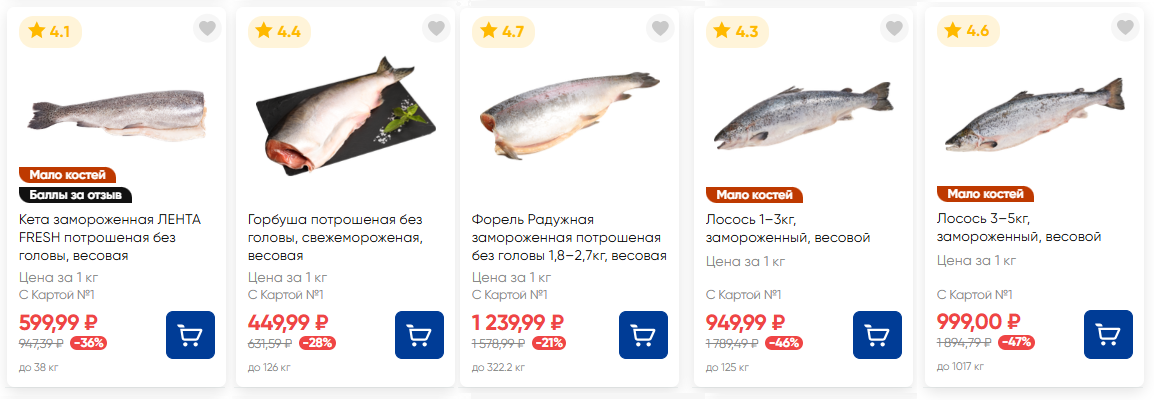Add Горбуша потрошеная to cart
The image size is (1154, 400).
tap(420, 335)
